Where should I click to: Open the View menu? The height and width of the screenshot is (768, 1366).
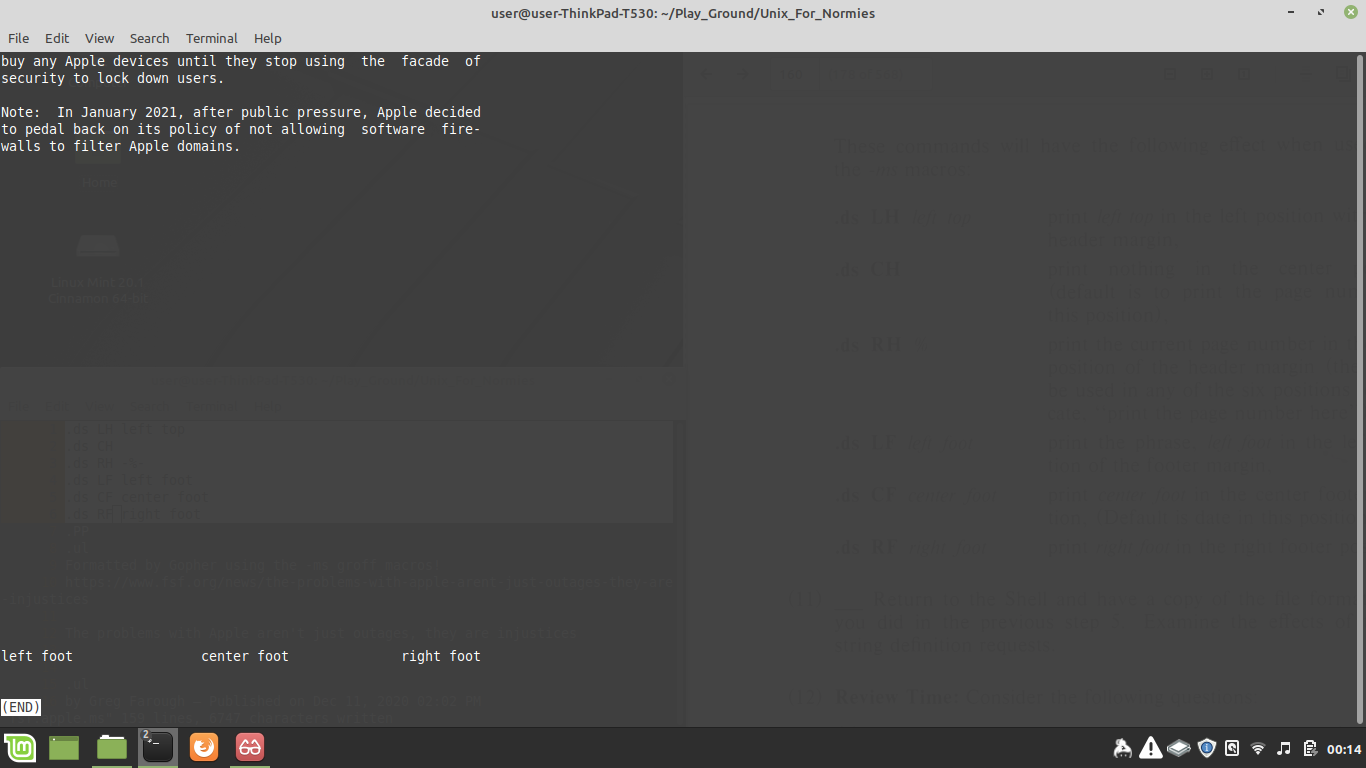click(x=99, y=38)
